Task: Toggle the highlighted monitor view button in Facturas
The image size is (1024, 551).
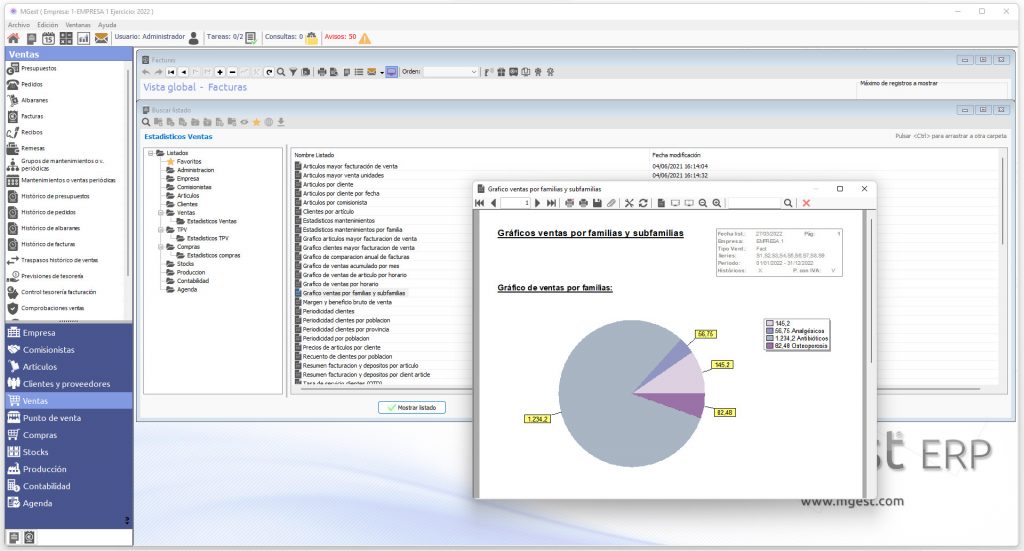Action: (x=391, y=72)
